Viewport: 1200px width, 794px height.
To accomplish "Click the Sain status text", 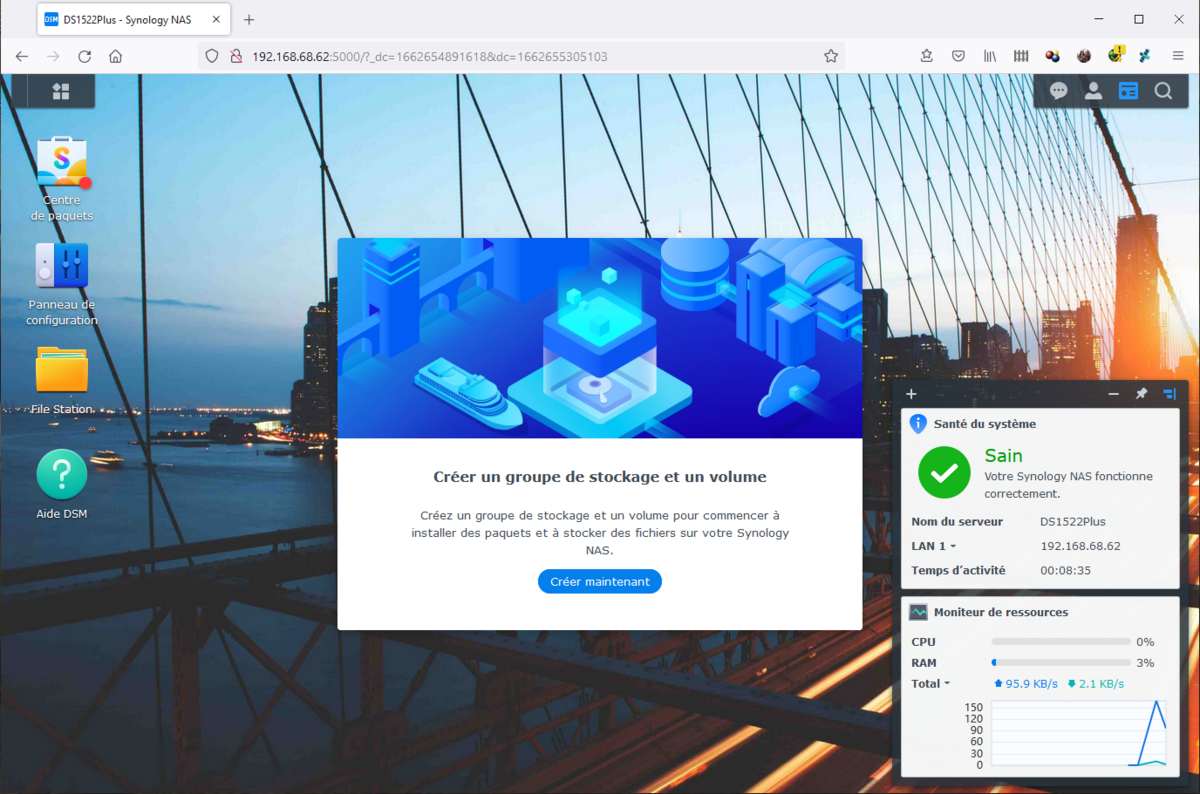I will pos(1004,456).
